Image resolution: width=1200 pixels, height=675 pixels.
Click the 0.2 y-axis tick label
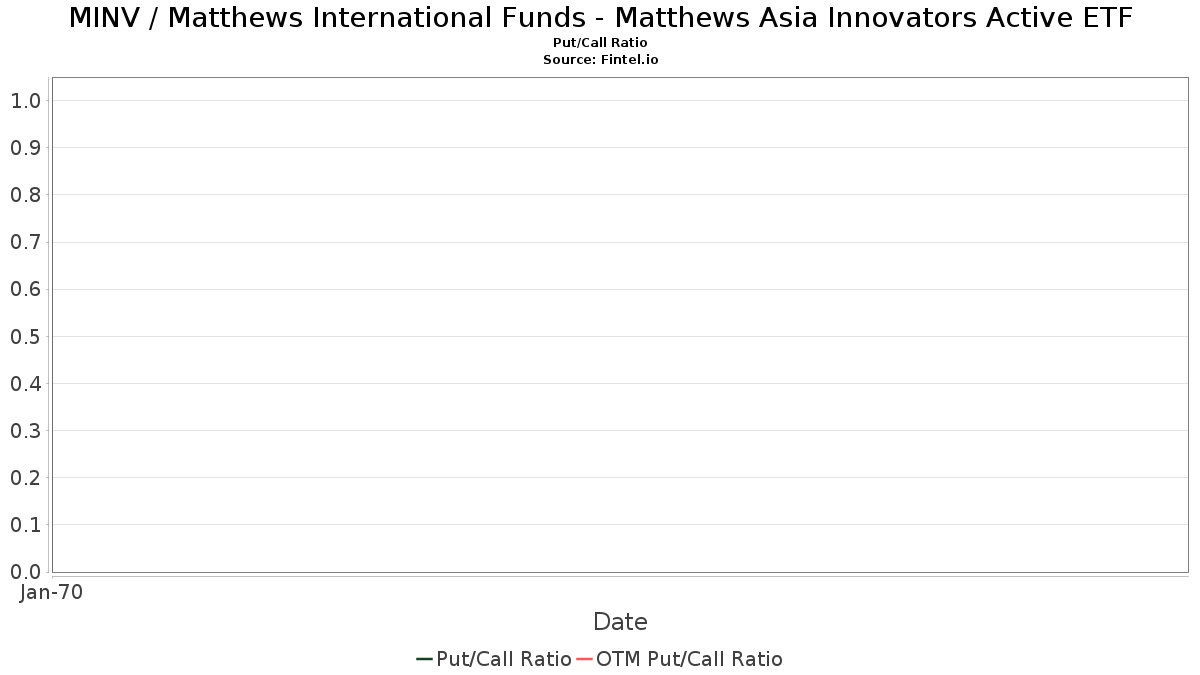pos(26,478)
